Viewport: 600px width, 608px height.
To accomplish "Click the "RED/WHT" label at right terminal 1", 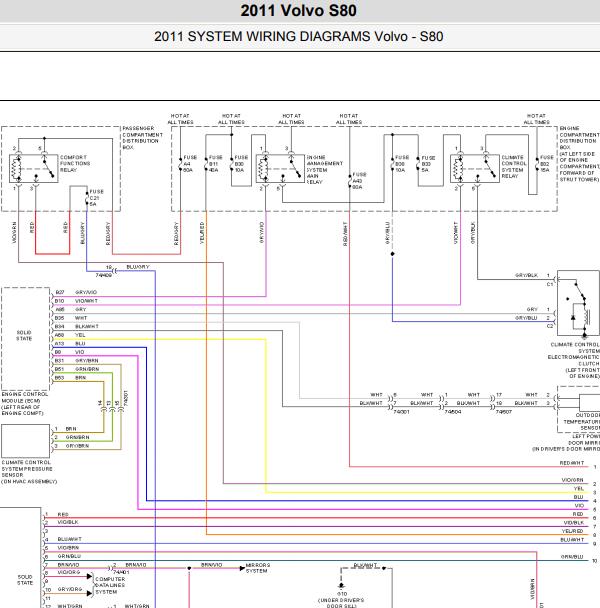I will 572,463.
